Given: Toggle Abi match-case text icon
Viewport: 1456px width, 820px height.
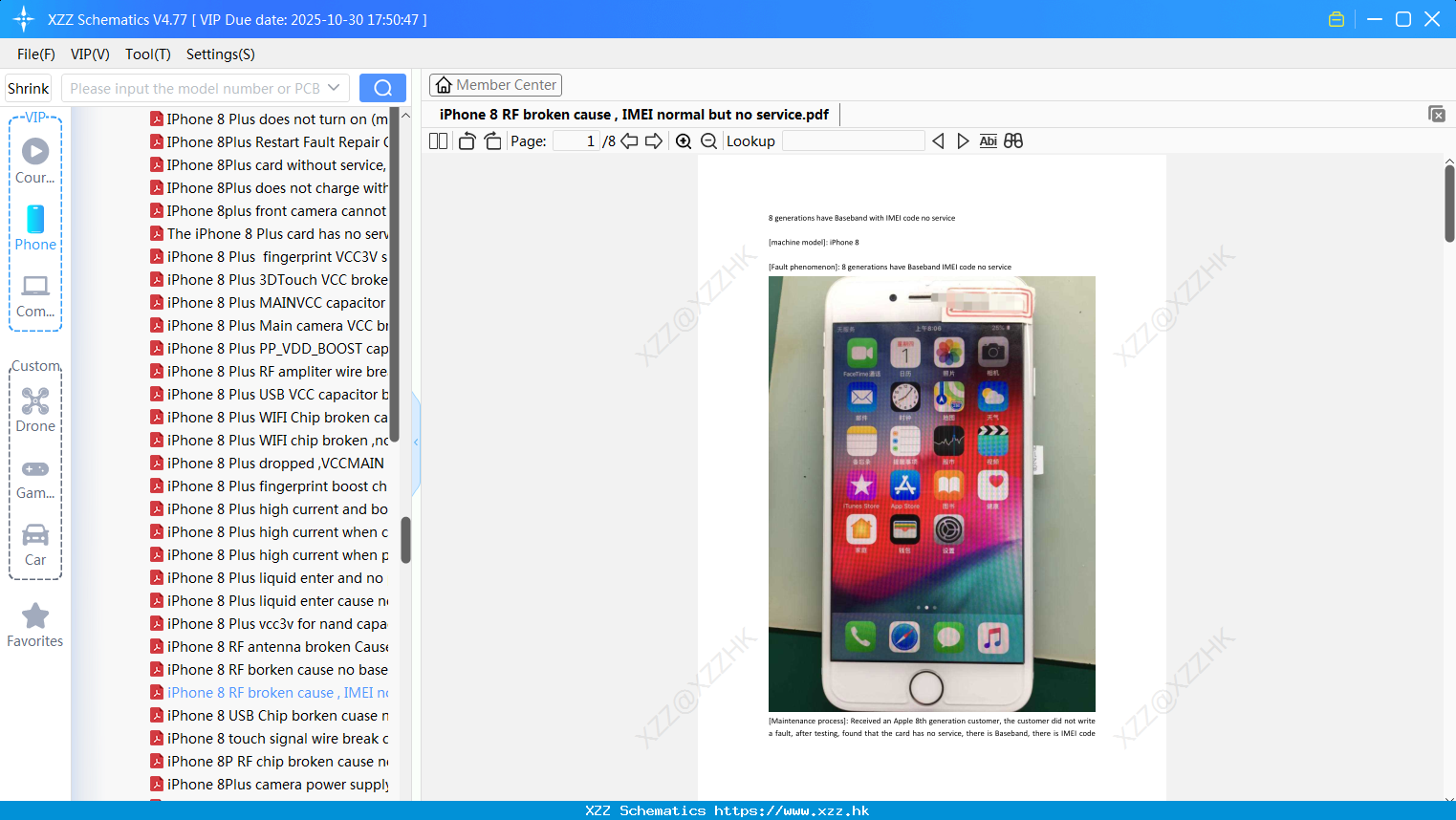Looking at the screenshot, I should click(989, 141).
